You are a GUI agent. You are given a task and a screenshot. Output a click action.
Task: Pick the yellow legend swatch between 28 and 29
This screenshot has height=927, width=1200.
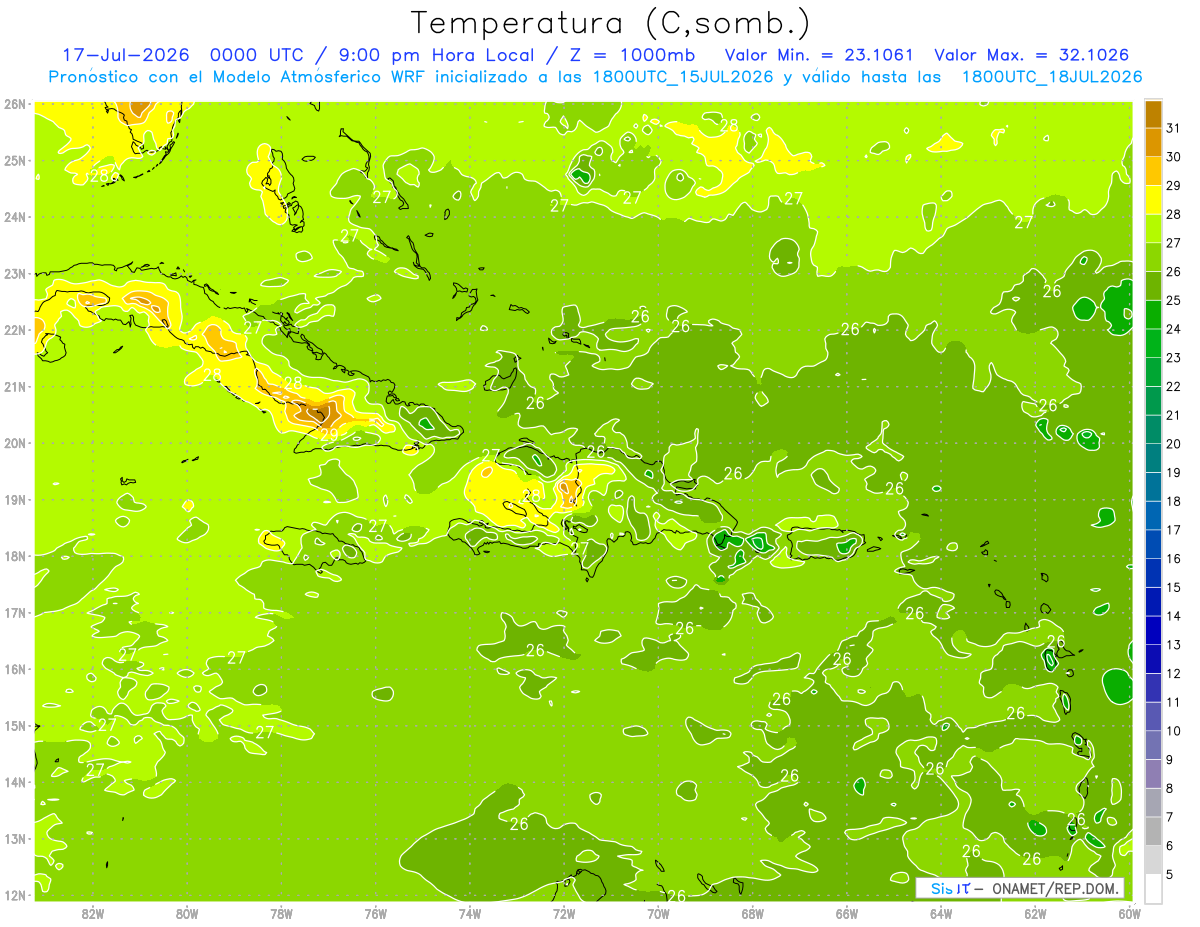1153,201
